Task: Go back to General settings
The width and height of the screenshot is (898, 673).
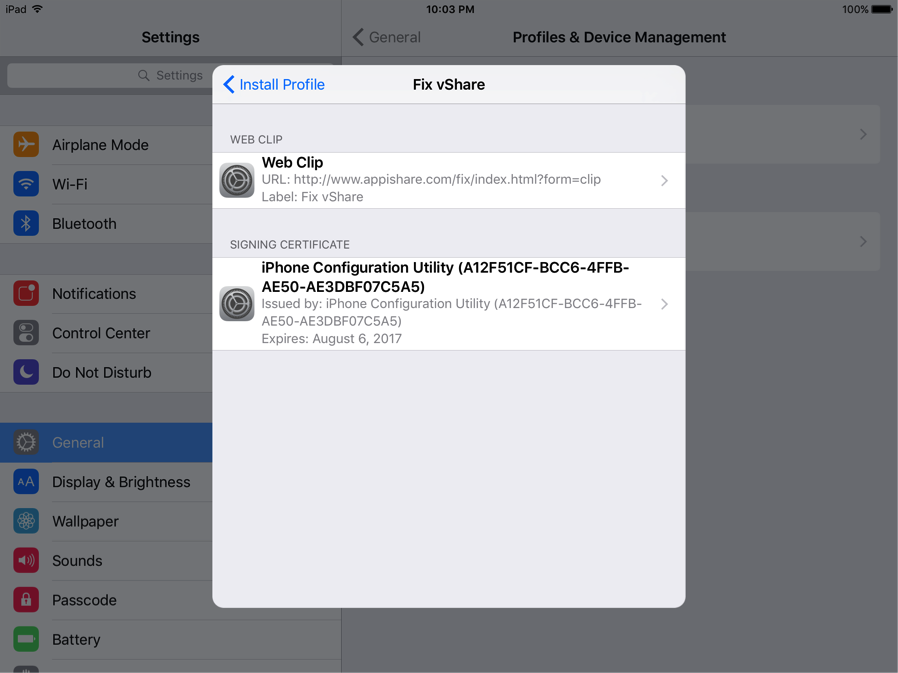Action: [x=387, y=38]
